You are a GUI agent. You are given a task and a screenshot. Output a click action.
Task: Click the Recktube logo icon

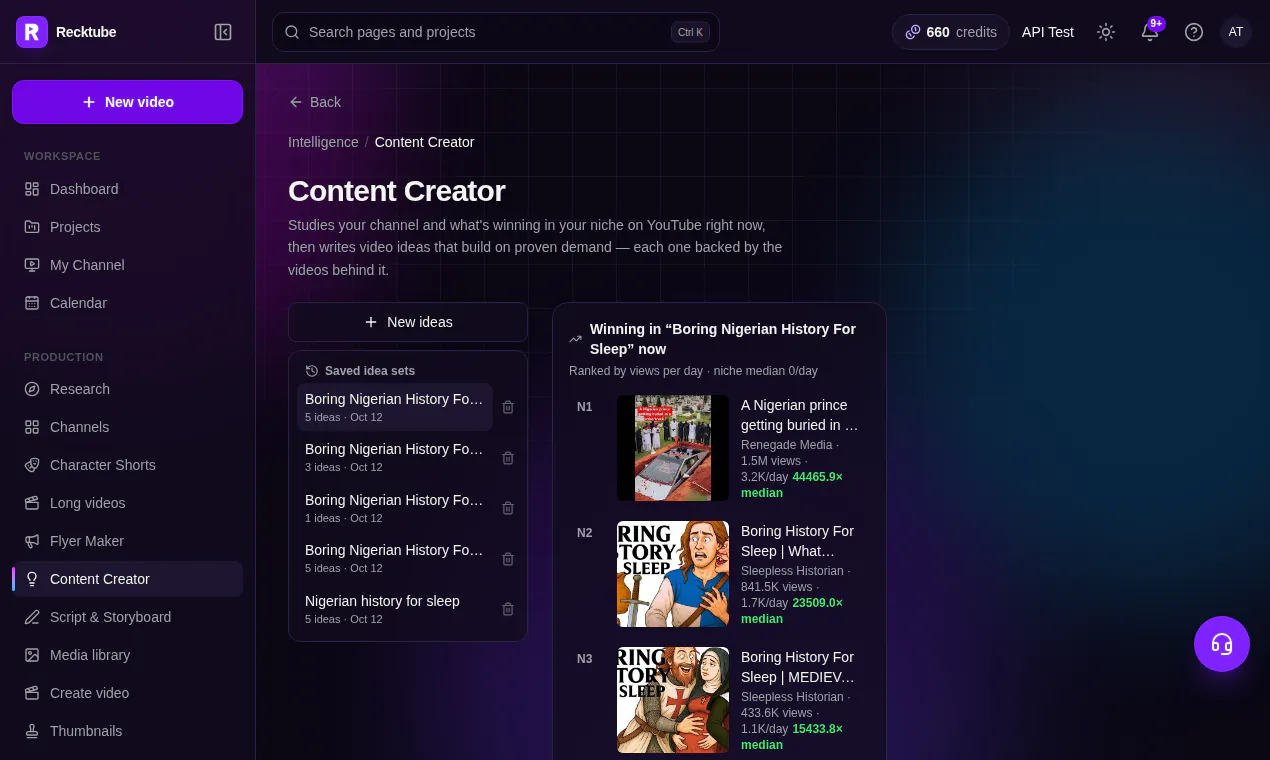coord(32,32)
